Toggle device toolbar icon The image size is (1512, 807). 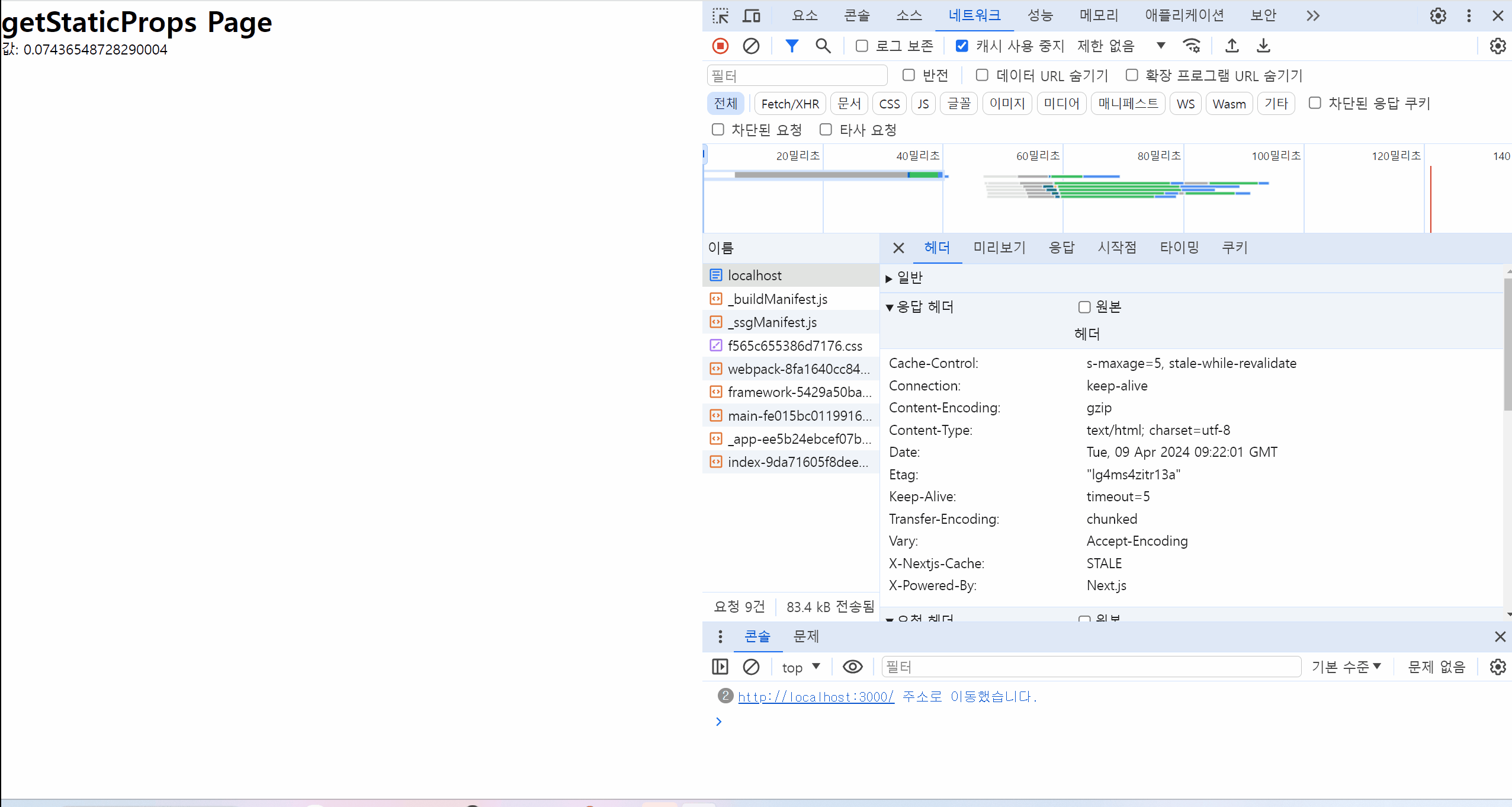(751, 15)
